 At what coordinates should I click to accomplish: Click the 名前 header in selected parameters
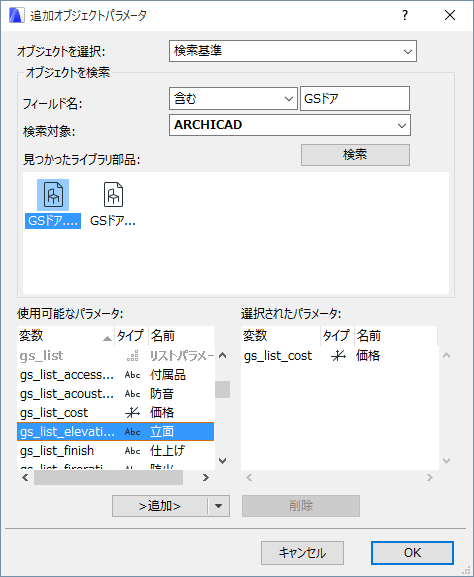click(396, 336)
